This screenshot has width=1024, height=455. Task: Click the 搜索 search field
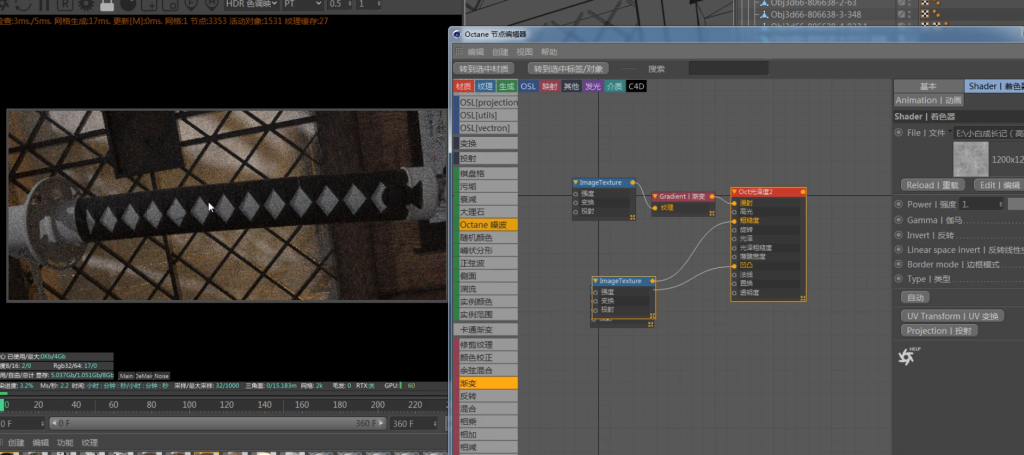pos(728,69)
